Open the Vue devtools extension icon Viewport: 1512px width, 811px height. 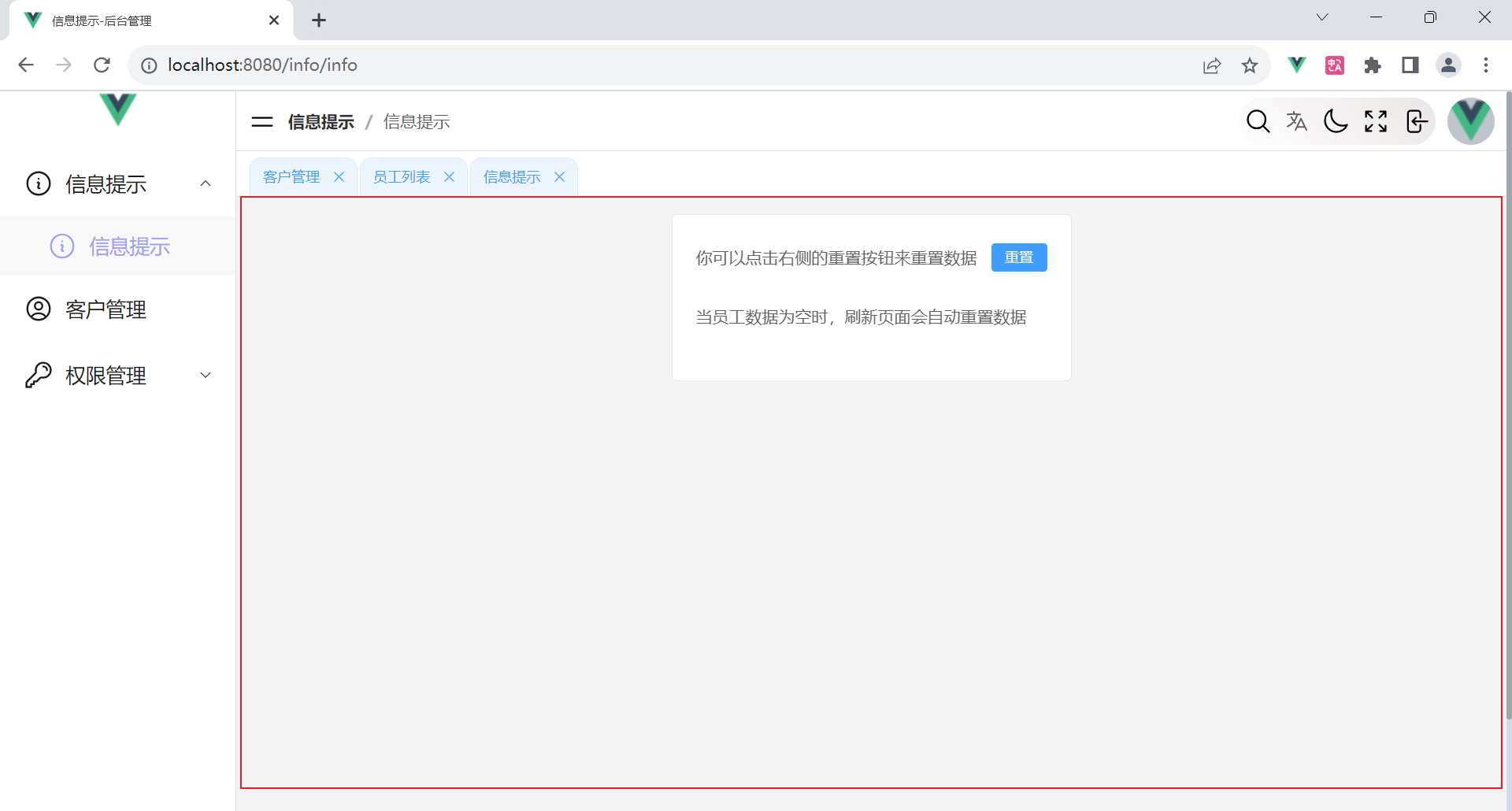coord(1297,65)
